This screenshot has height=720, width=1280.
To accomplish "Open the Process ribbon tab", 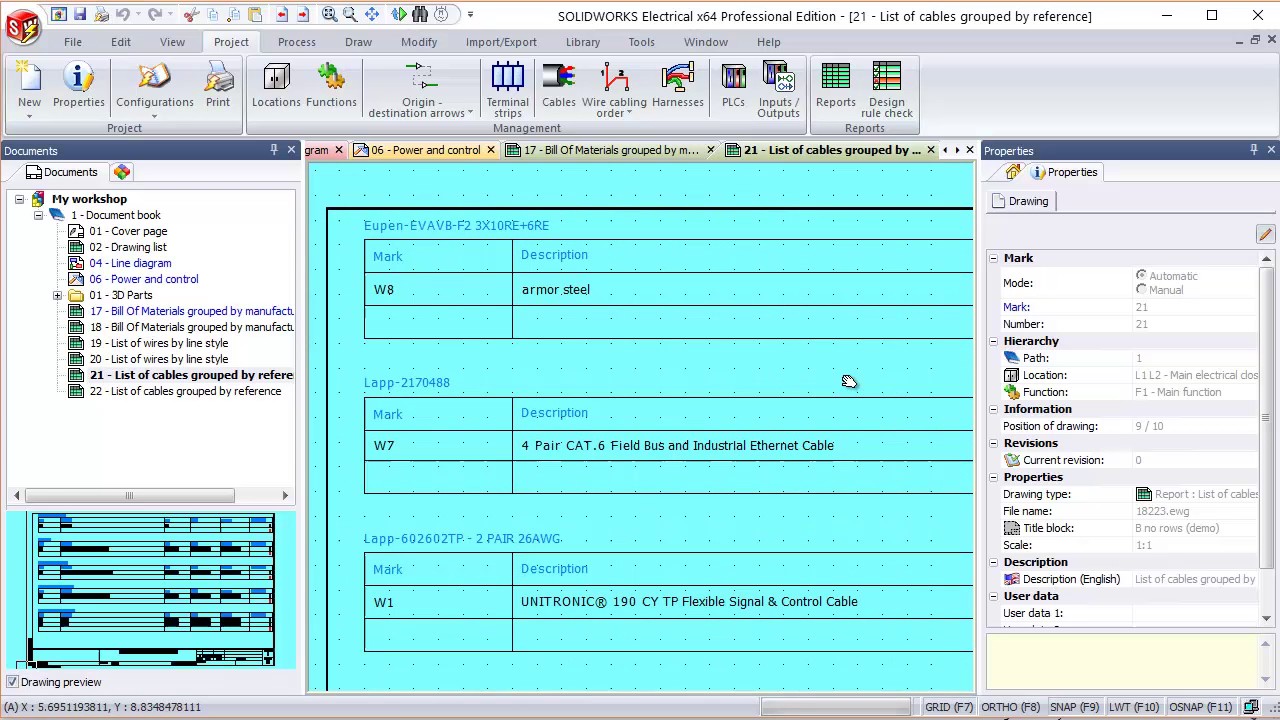I will [x=297, y=42].
